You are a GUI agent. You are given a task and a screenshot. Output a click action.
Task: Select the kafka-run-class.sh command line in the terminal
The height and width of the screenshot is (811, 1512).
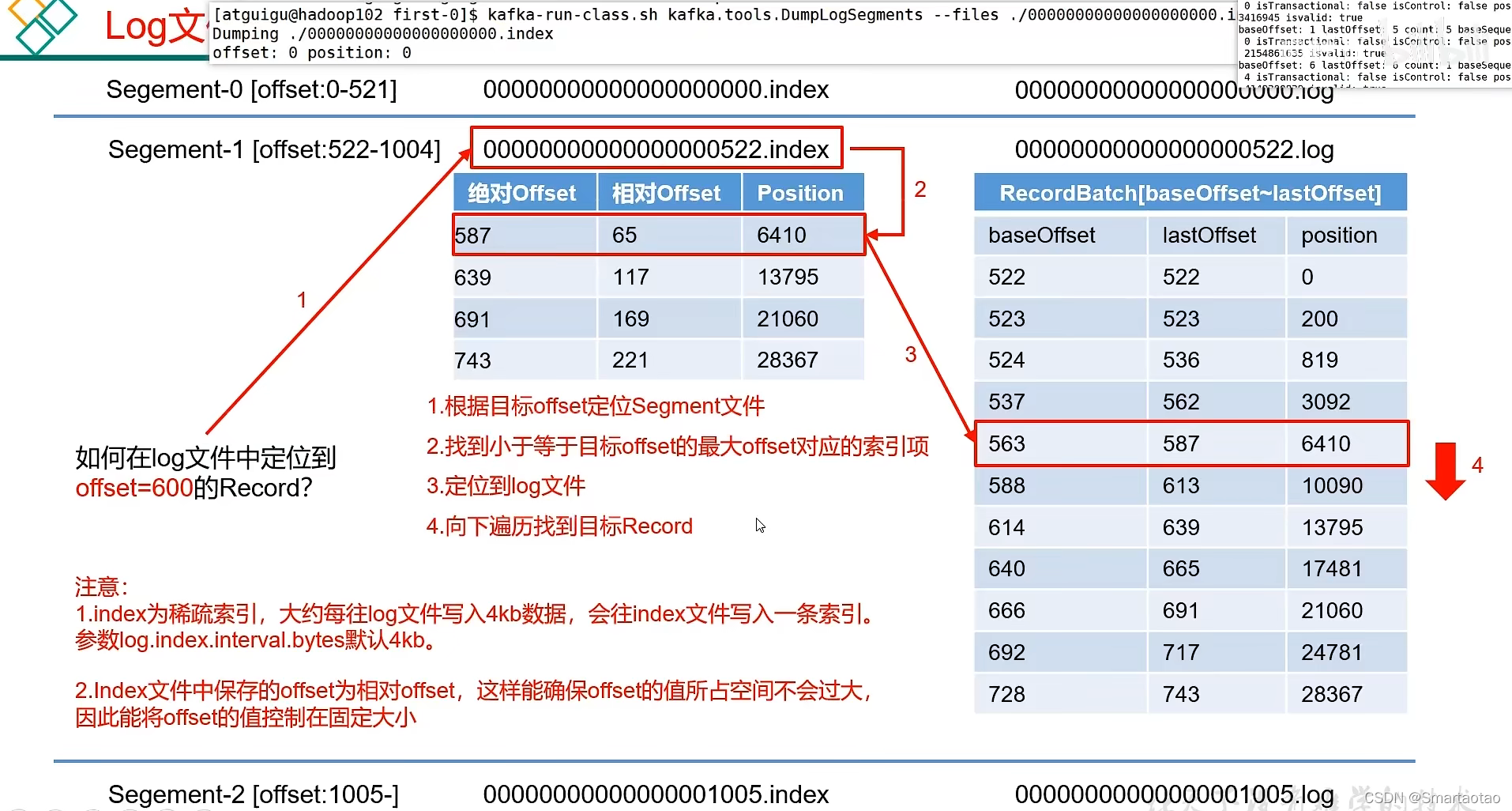(723, 14)
